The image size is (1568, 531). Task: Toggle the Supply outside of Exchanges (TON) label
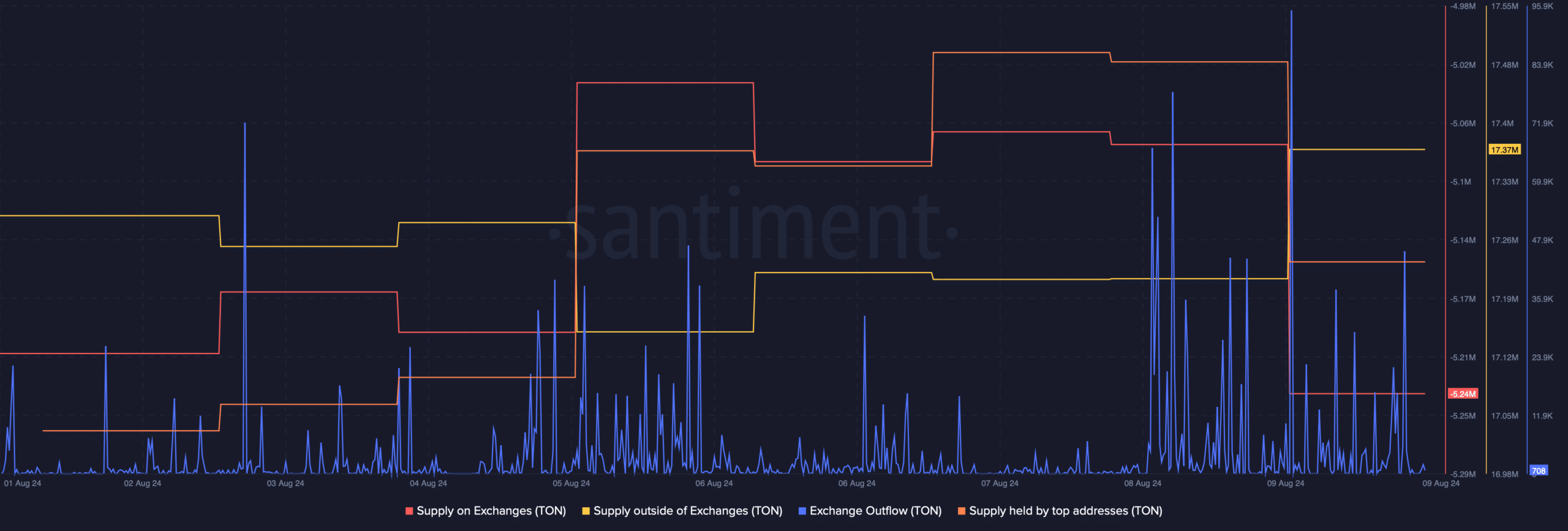688,511
